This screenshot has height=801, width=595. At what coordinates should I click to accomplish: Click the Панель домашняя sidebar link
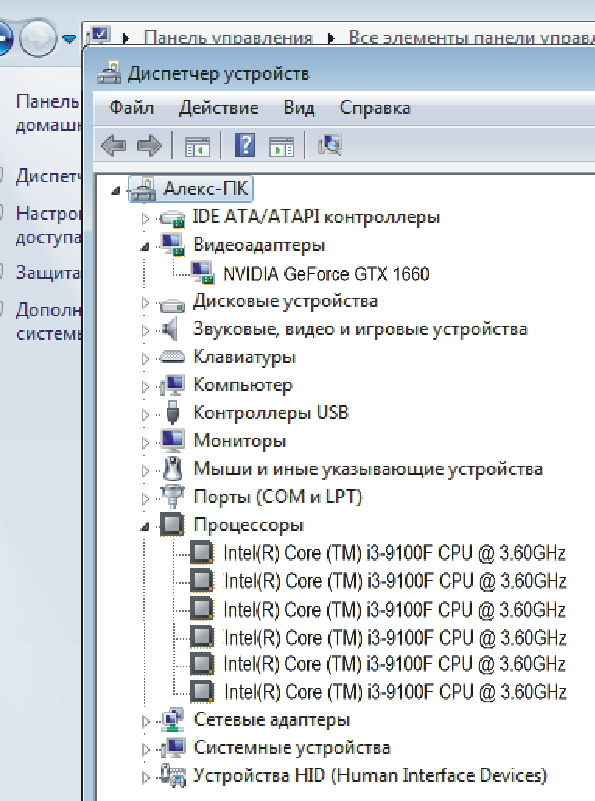(x=48, y=113)
